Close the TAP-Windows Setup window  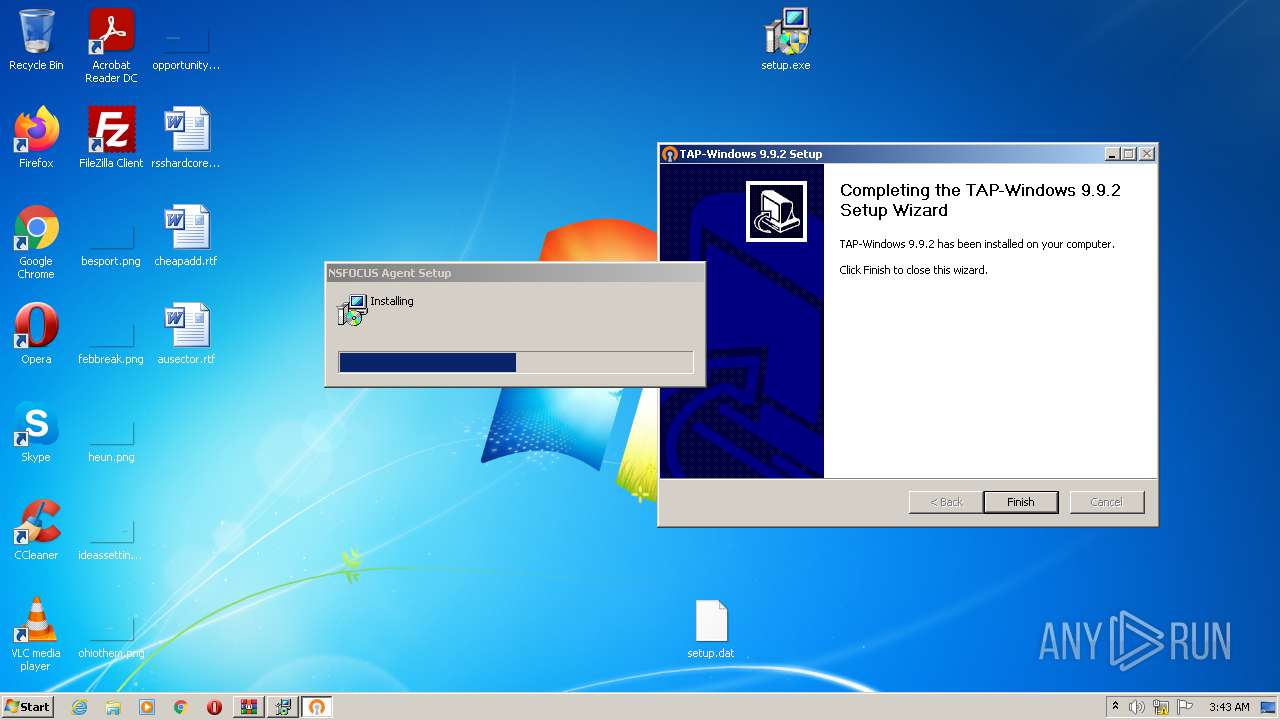click(x=1147, y=154)
